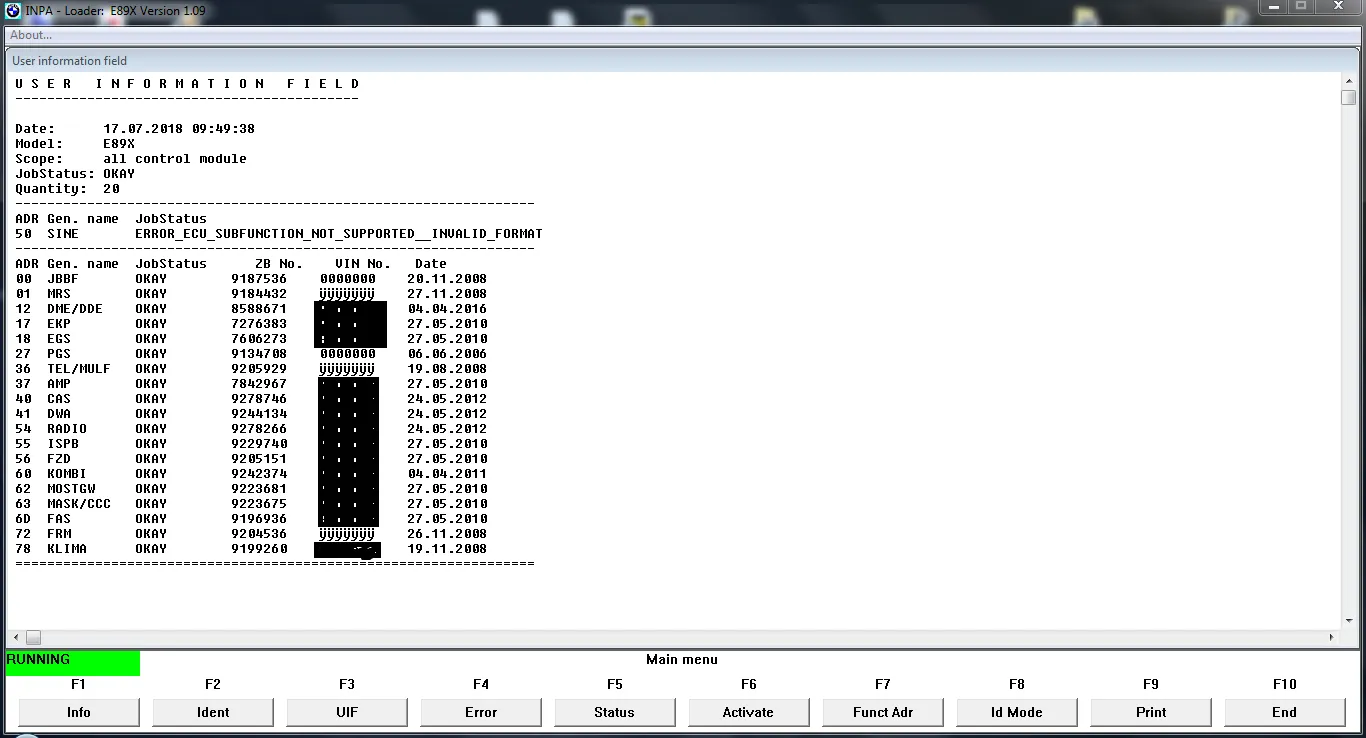Viewport: 1366px width, 738px height.
Task: Click the vertical scrollbar down arrow
Action: pos(1348,621)
